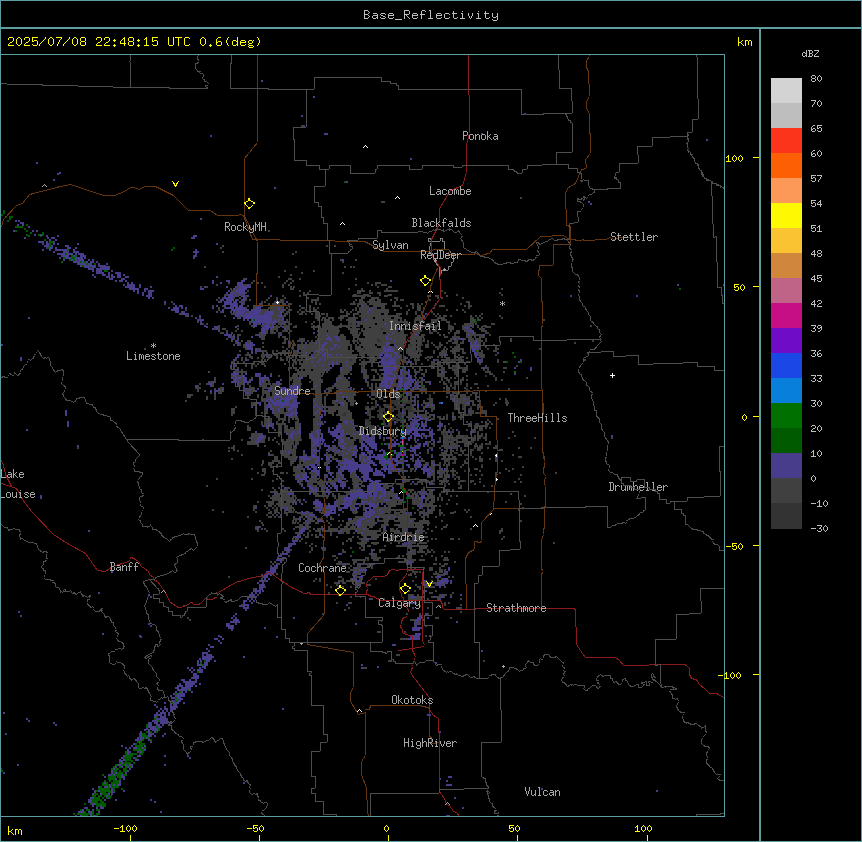
Task: Click the RedDeer city label
Action: click(440, 255)
